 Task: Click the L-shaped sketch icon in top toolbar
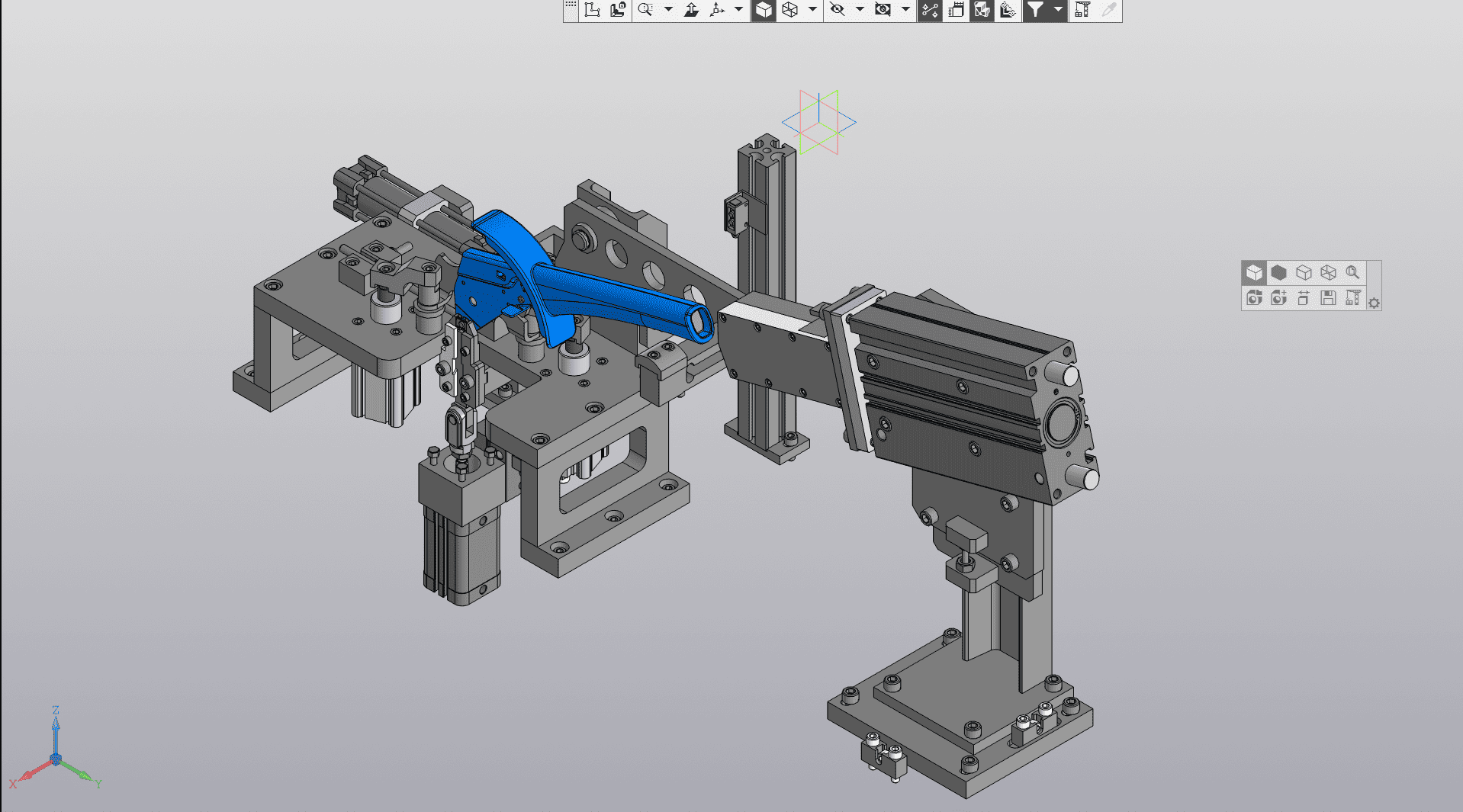[592, 10]
